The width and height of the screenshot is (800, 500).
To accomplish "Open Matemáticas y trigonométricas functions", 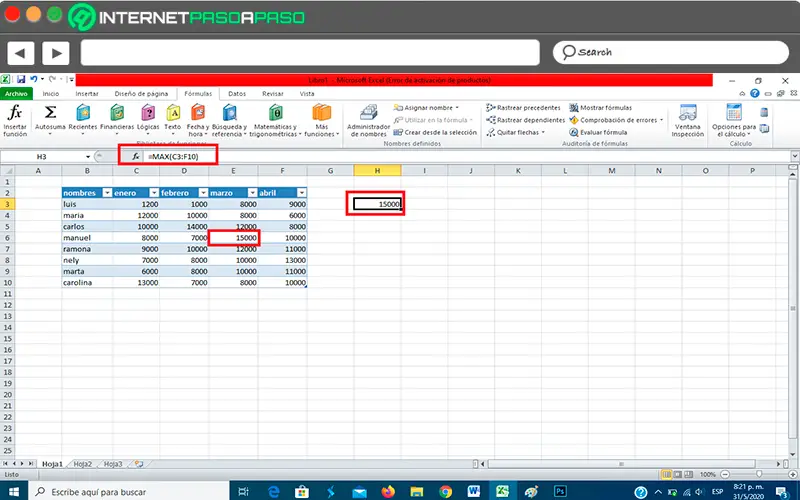I will pyautogui.click(x=275, y=120).
